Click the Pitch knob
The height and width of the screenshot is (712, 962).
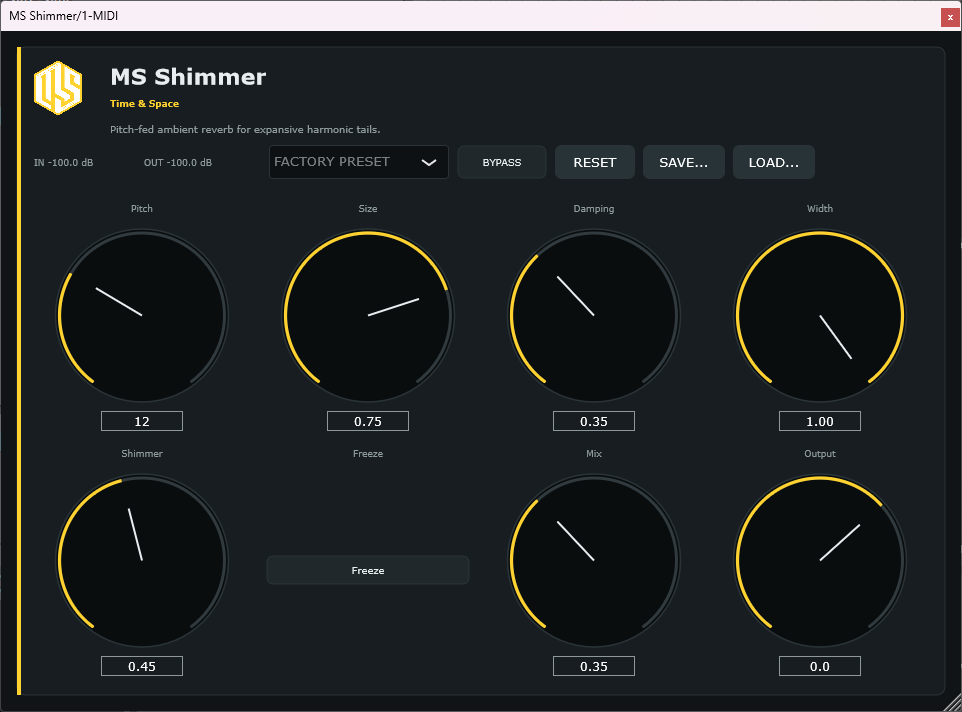142,315
